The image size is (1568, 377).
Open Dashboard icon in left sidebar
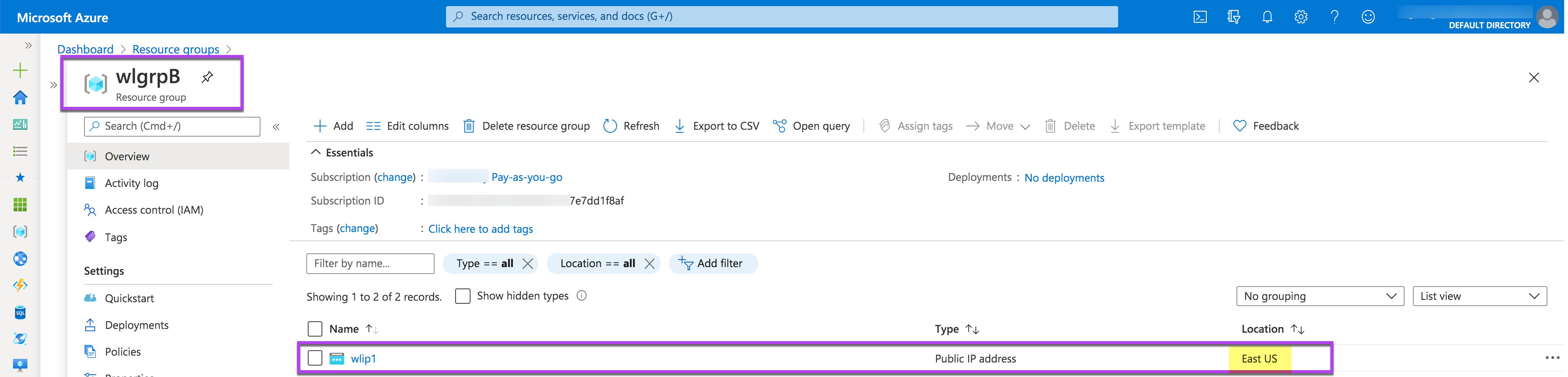20,124
